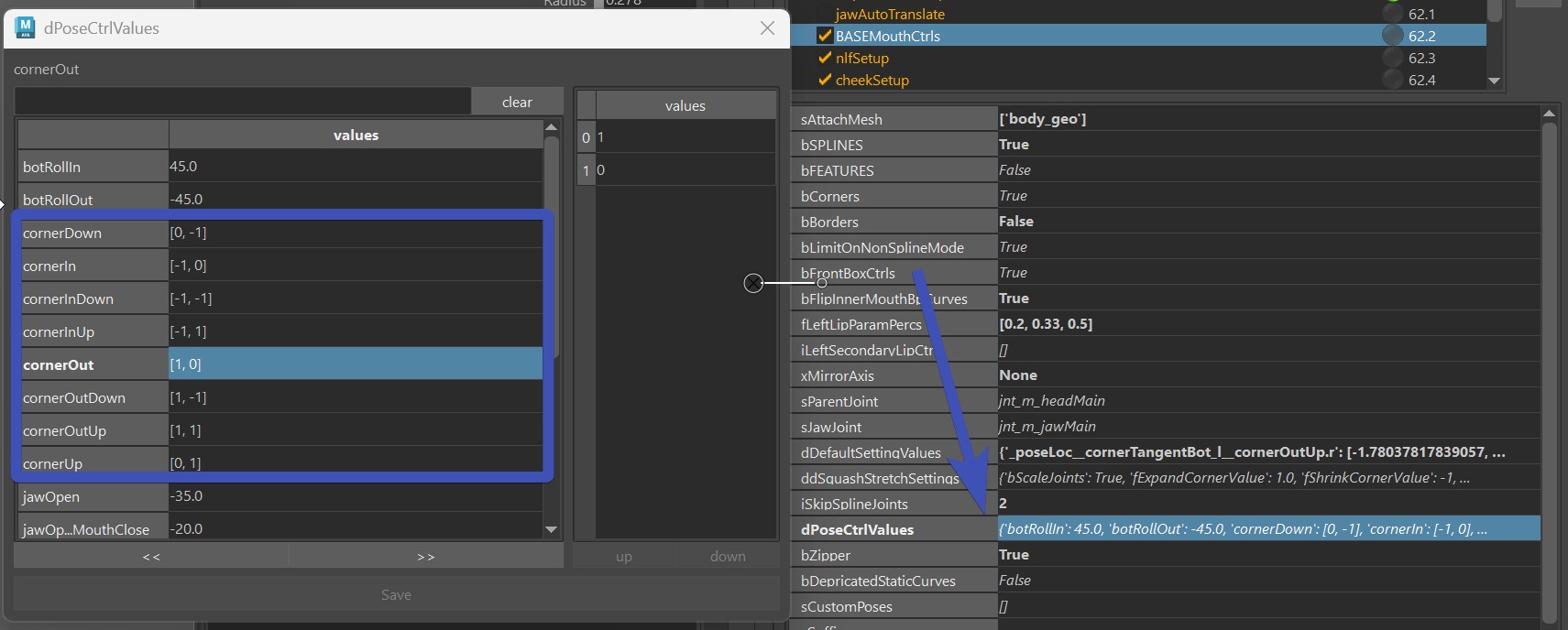Image resolution: width=1568 pixels, height=630 pixels.
Task: Toggle the BASEMouthCtrls checkmark
Action: [825, 36]
